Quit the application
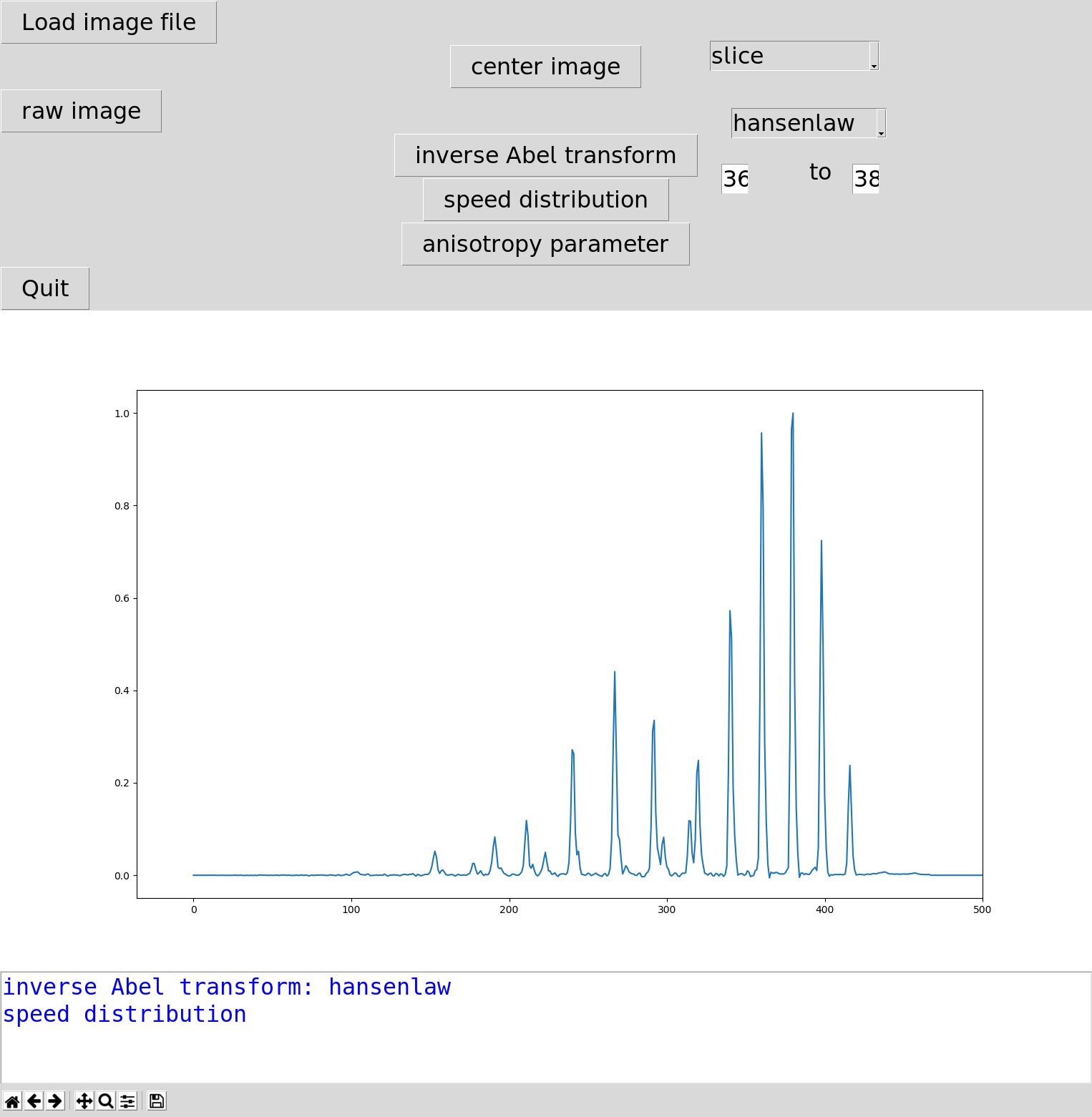 (44, 288)
